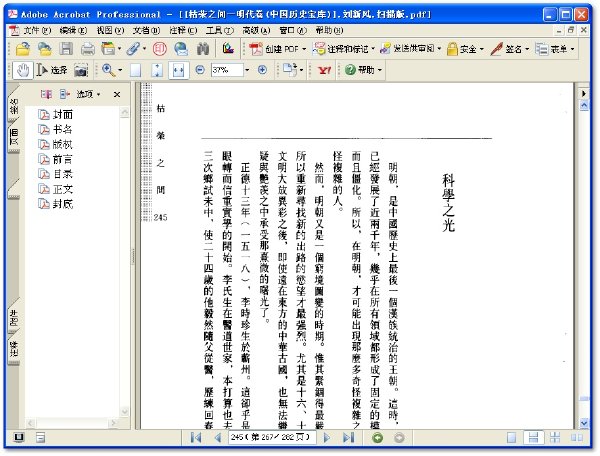Close the bookmarks panel with X
600x456 pixels.
(117, 94)
